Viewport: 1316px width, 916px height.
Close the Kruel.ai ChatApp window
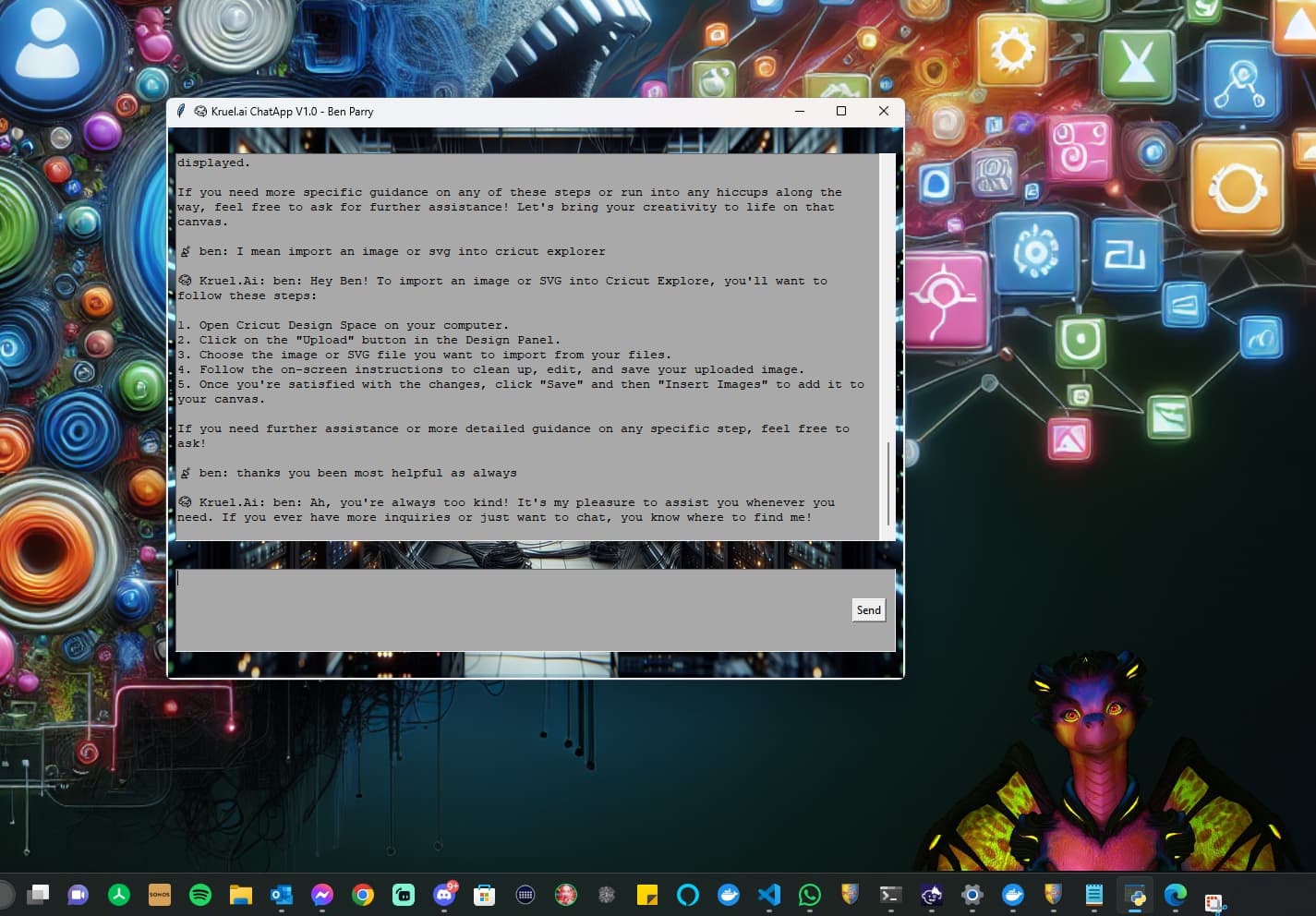(x=883, y=111)
